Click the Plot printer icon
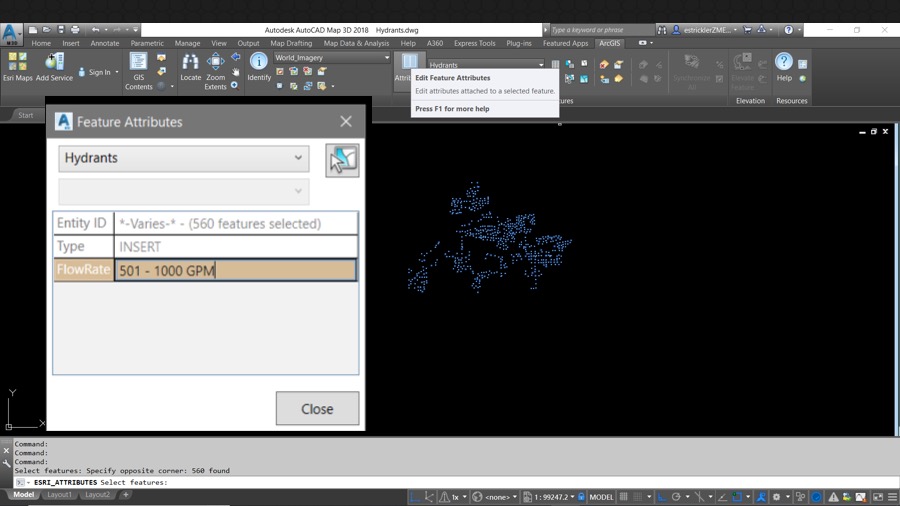The image size is (900, 506). (75, 30)
